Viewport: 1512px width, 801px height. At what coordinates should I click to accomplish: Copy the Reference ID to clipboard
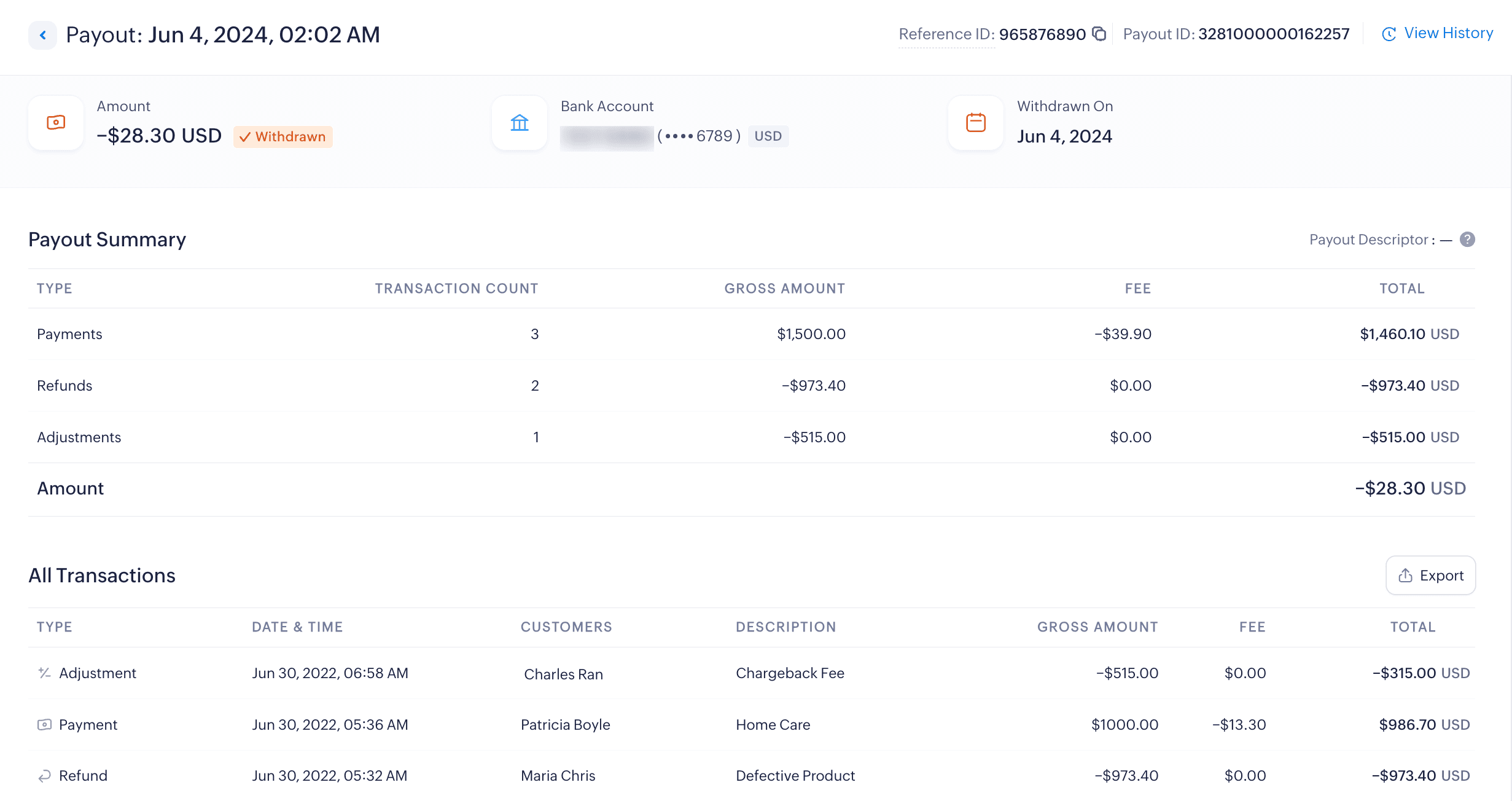[x=1099, y=34]
